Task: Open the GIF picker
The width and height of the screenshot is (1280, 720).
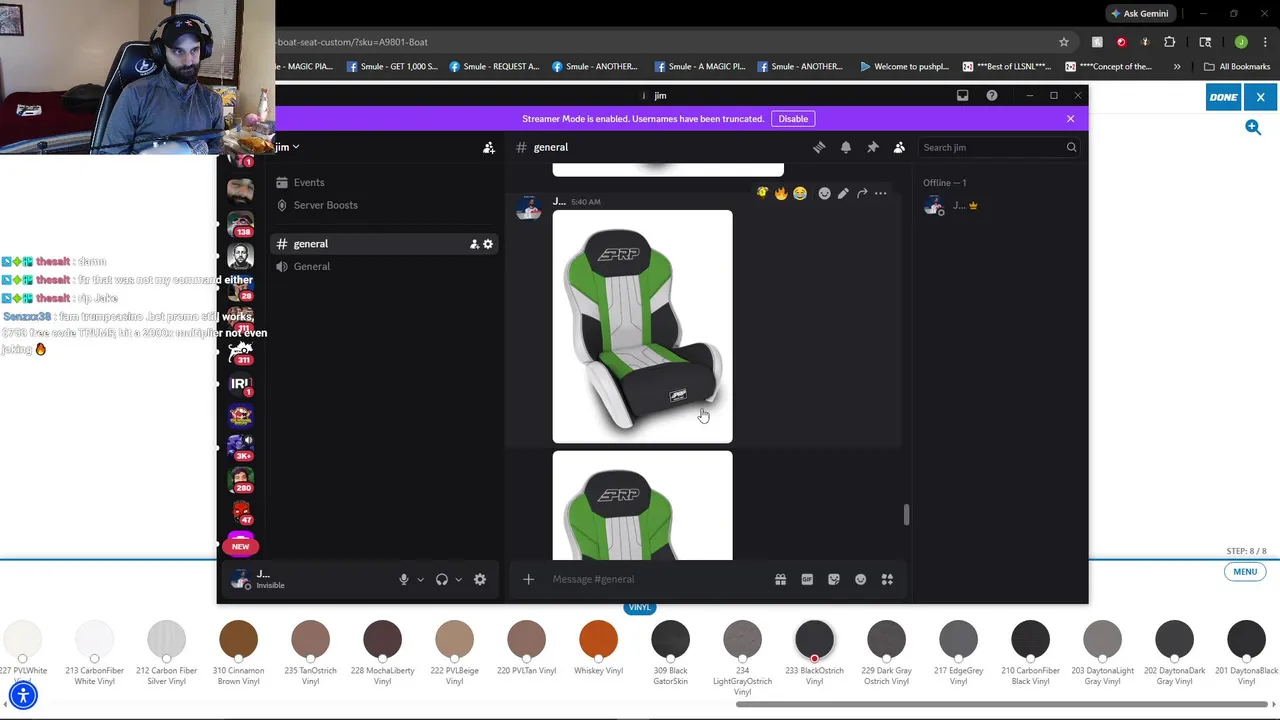Action: [x=807, y=579]
